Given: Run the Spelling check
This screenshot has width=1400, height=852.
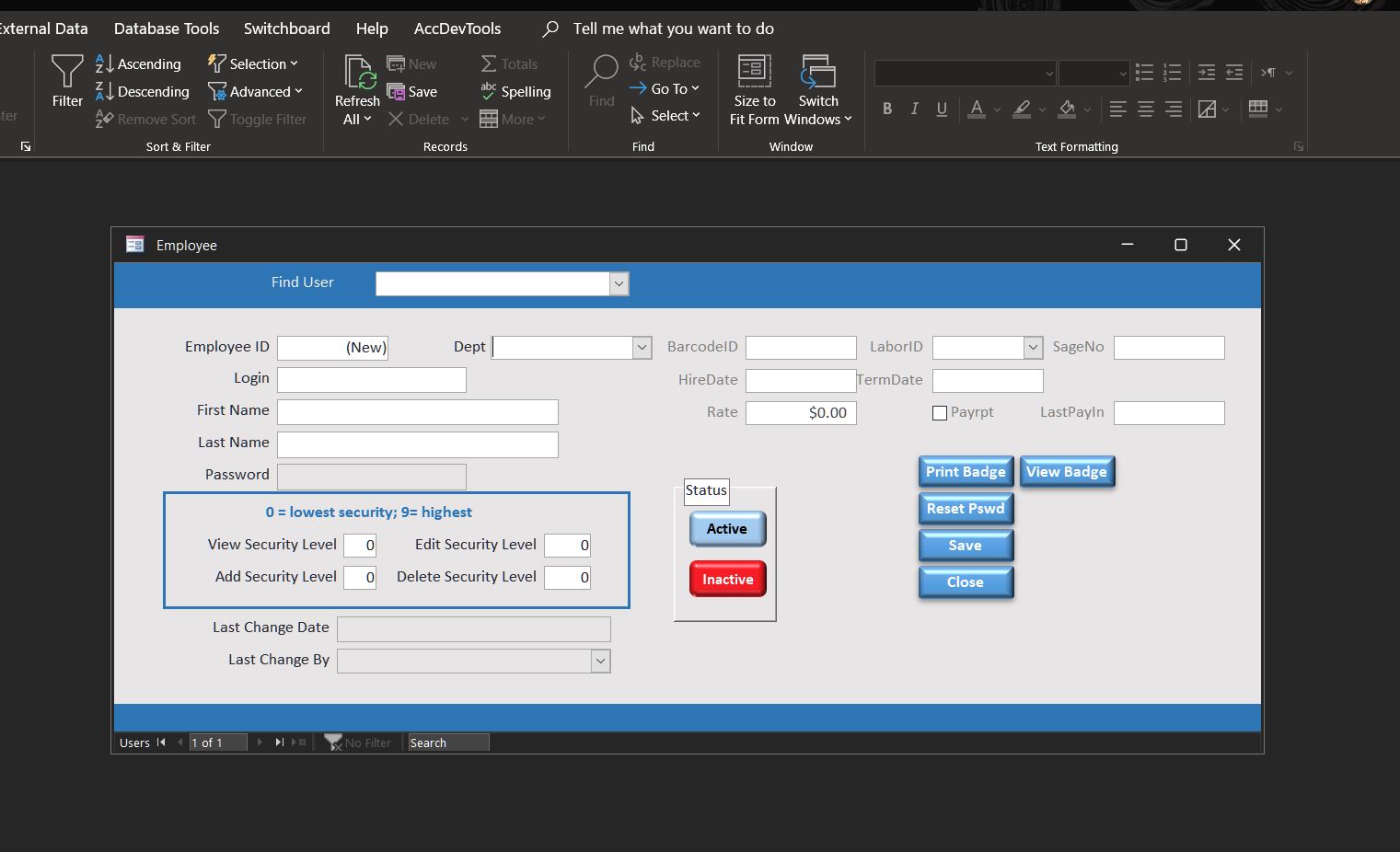Looking at the screenshot, I should 515,92.
